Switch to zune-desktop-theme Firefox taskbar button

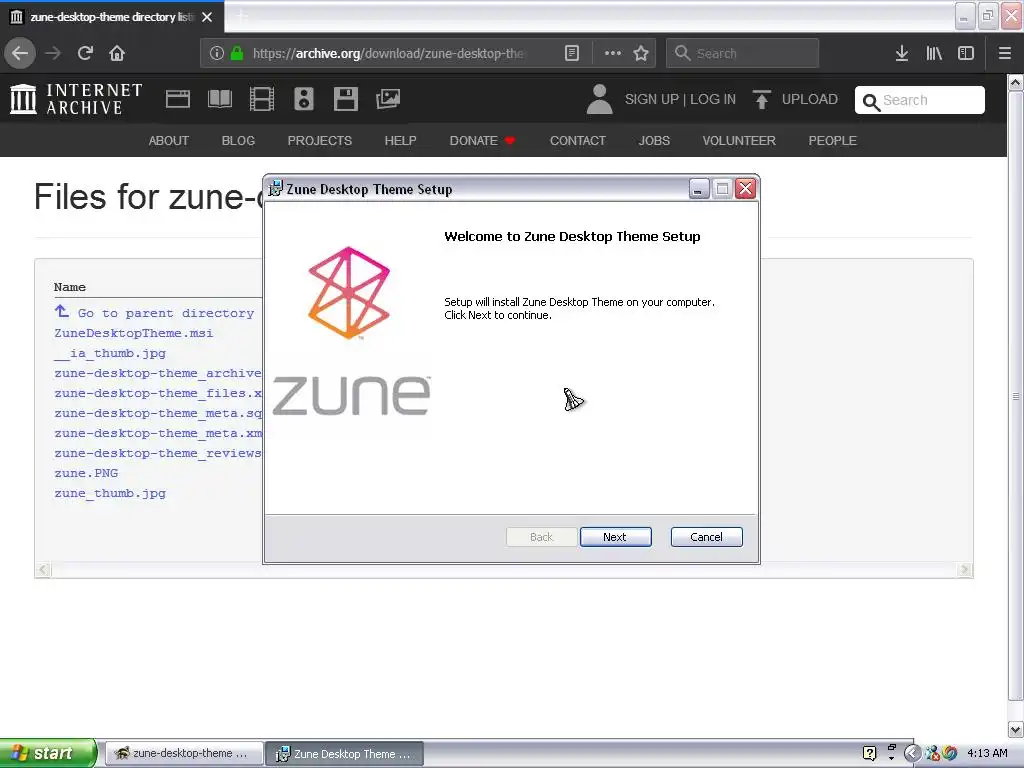[184, 754]
